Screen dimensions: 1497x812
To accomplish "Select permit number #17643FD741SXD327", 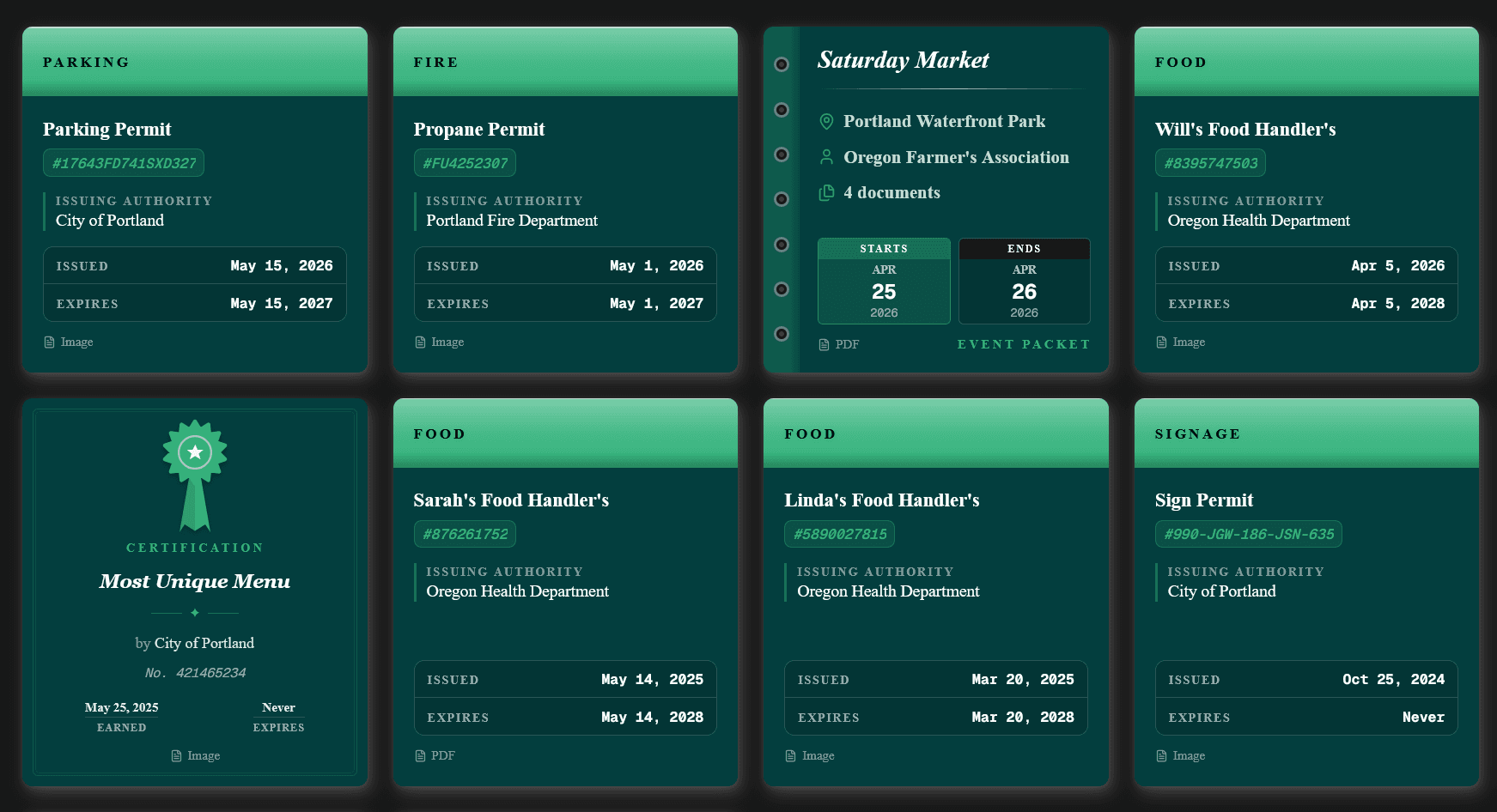I will pyautogui.click(x=124, y=163).
